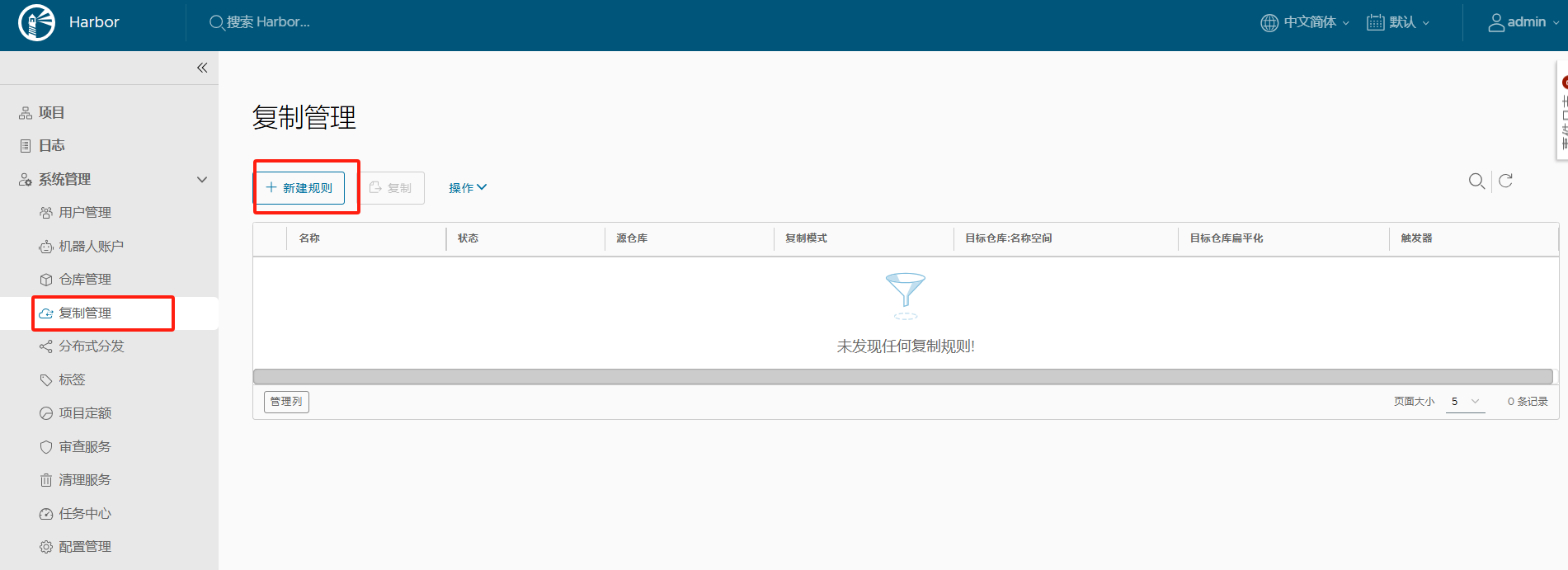
Task: Click the 项目 icon in sidebar
Action: pyautogui.click(x=26, y=113)
